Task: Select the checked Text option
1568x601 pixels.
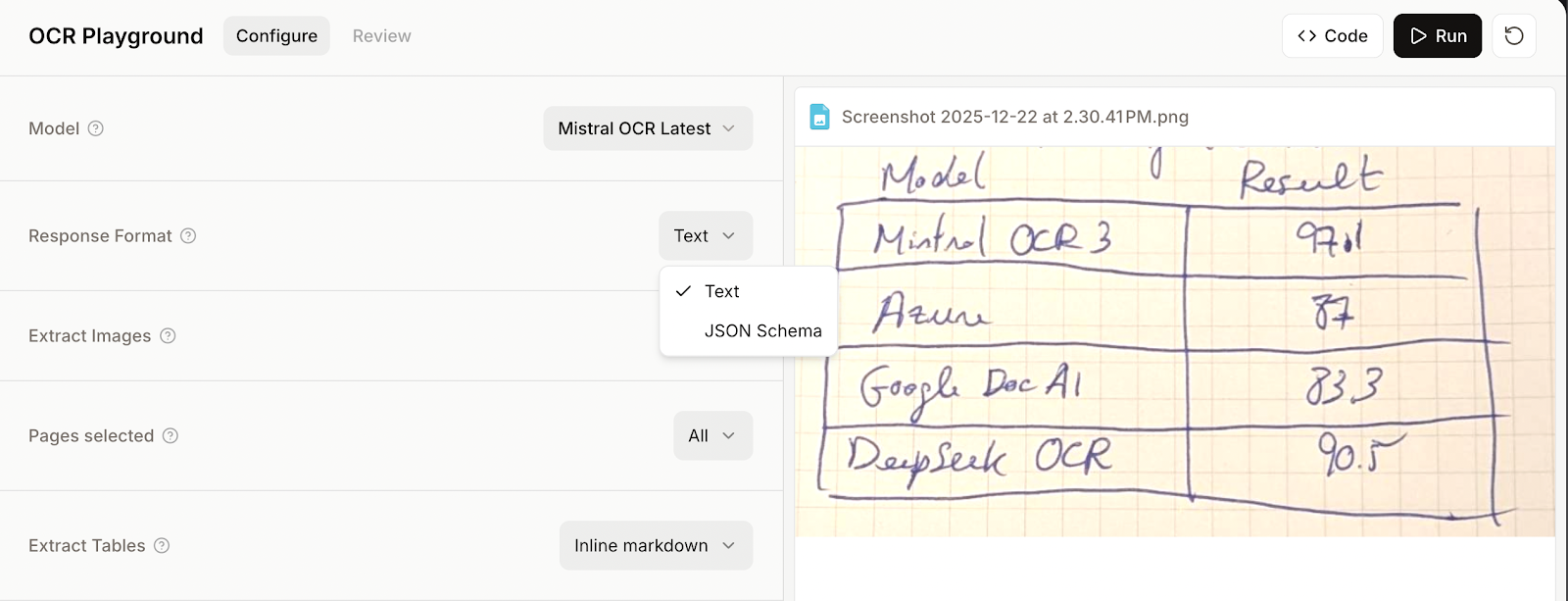Action: point(748,291)
